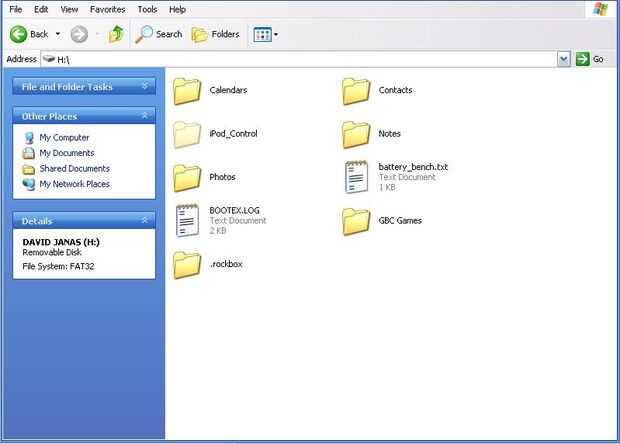Open the View menu
This screenshot has height=444, width=620.
pyautogui.click(x=69, y=9)
